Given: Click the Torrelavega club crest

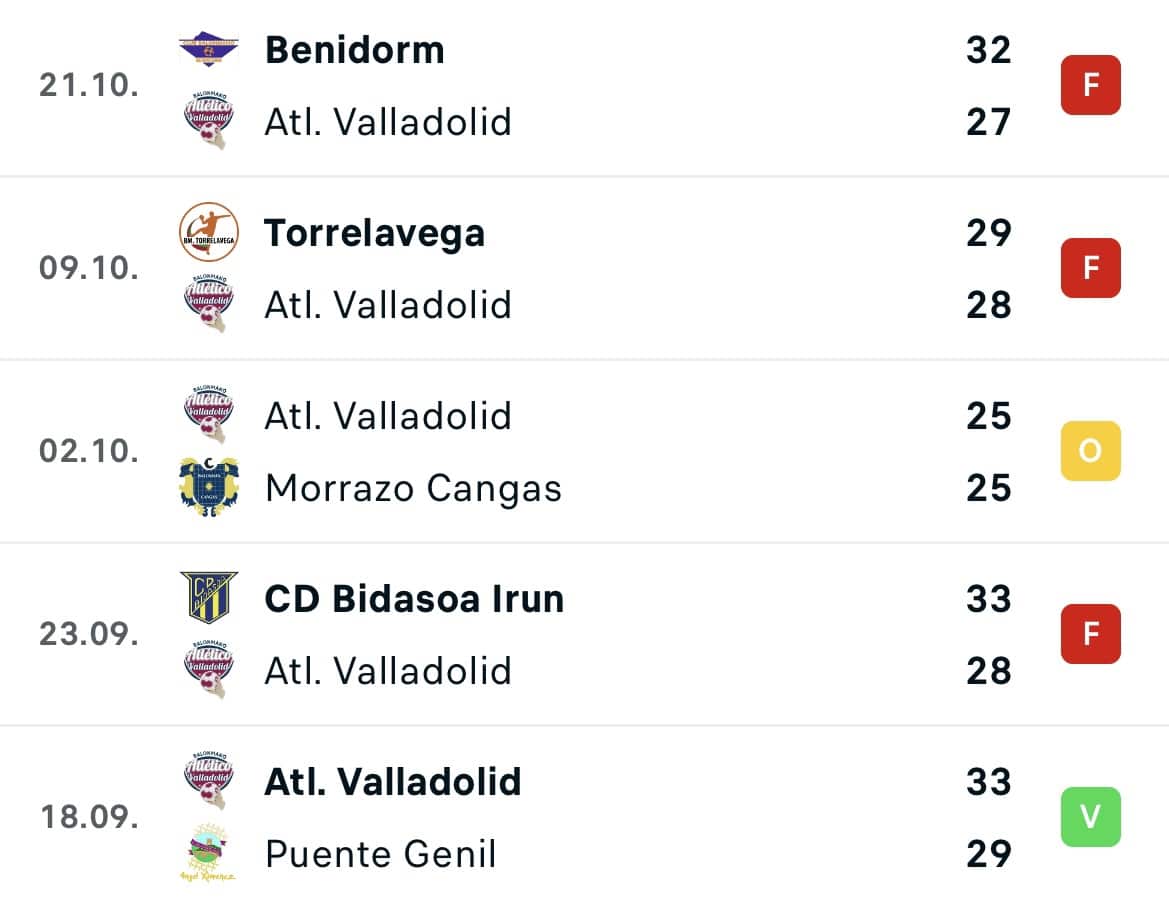Looking at the screenshot, I should click(x=209, y=232).
